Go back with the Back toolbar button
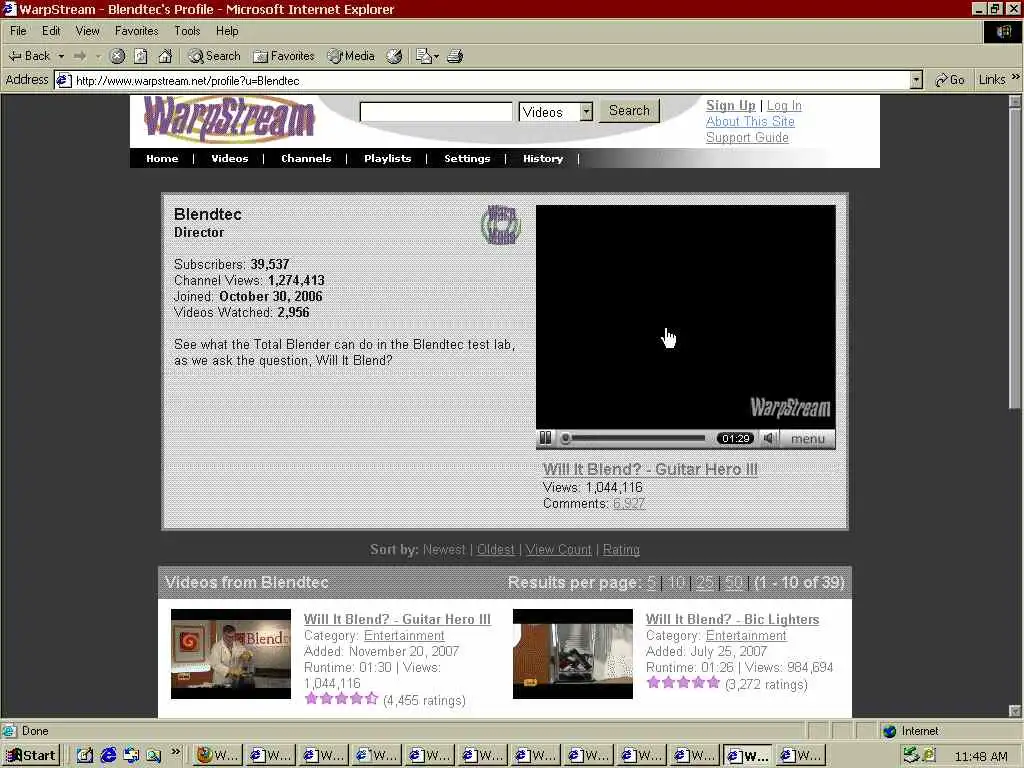Viewport: 1024px width, 768px height. coord(29,56)
